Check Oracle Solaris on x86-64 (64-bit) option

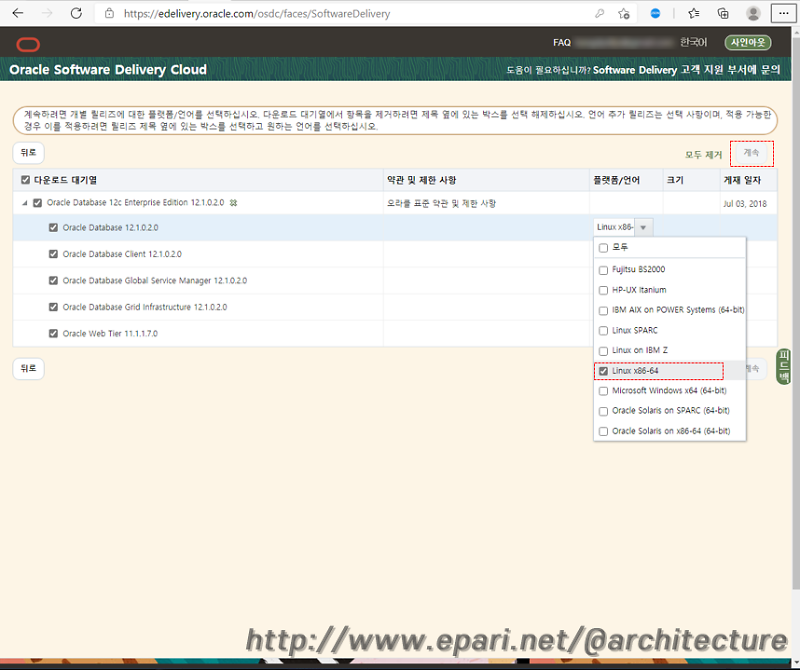click(603, 432)
